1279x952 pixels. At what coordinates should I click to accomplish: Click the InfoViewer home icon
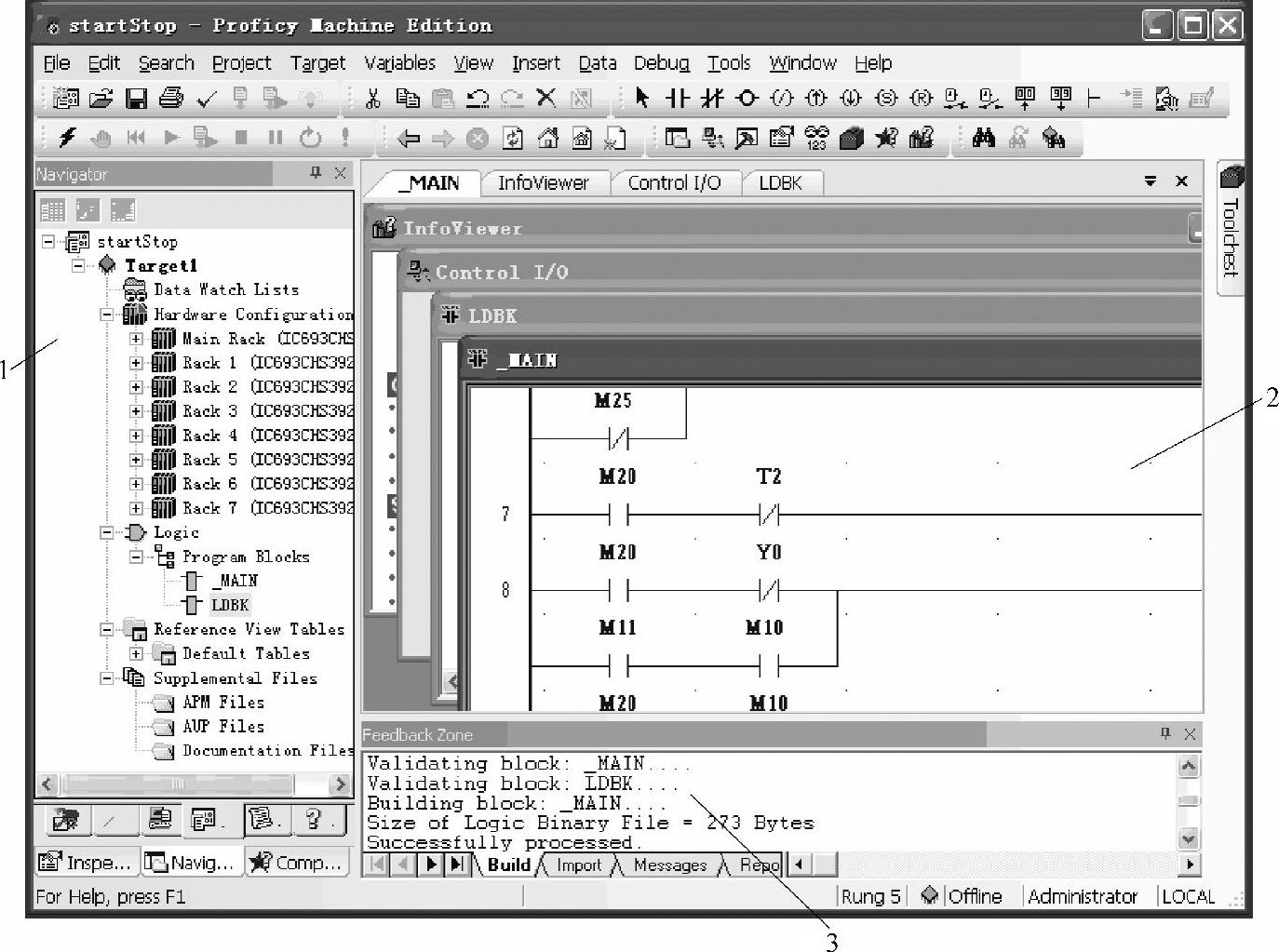[548, 139]
